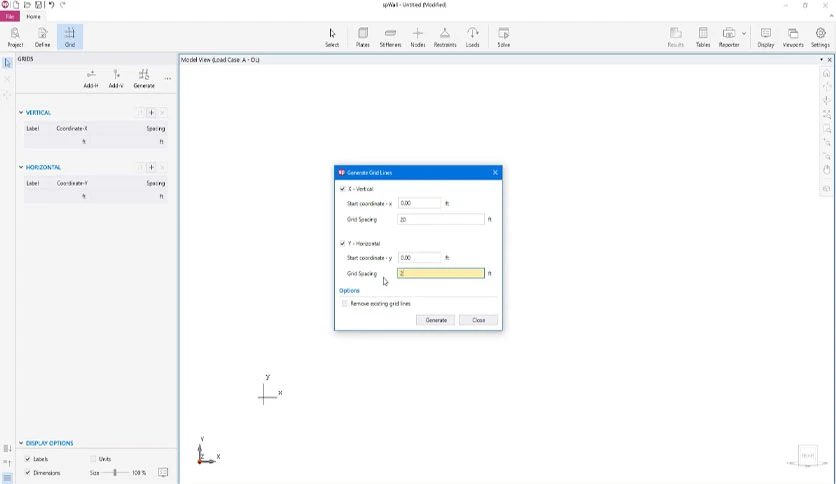Image resolution: width=836 pixels, height=484 pixels.
Task: Click the zoom window icon in viewport toolbar
Action: coord(826,128)
